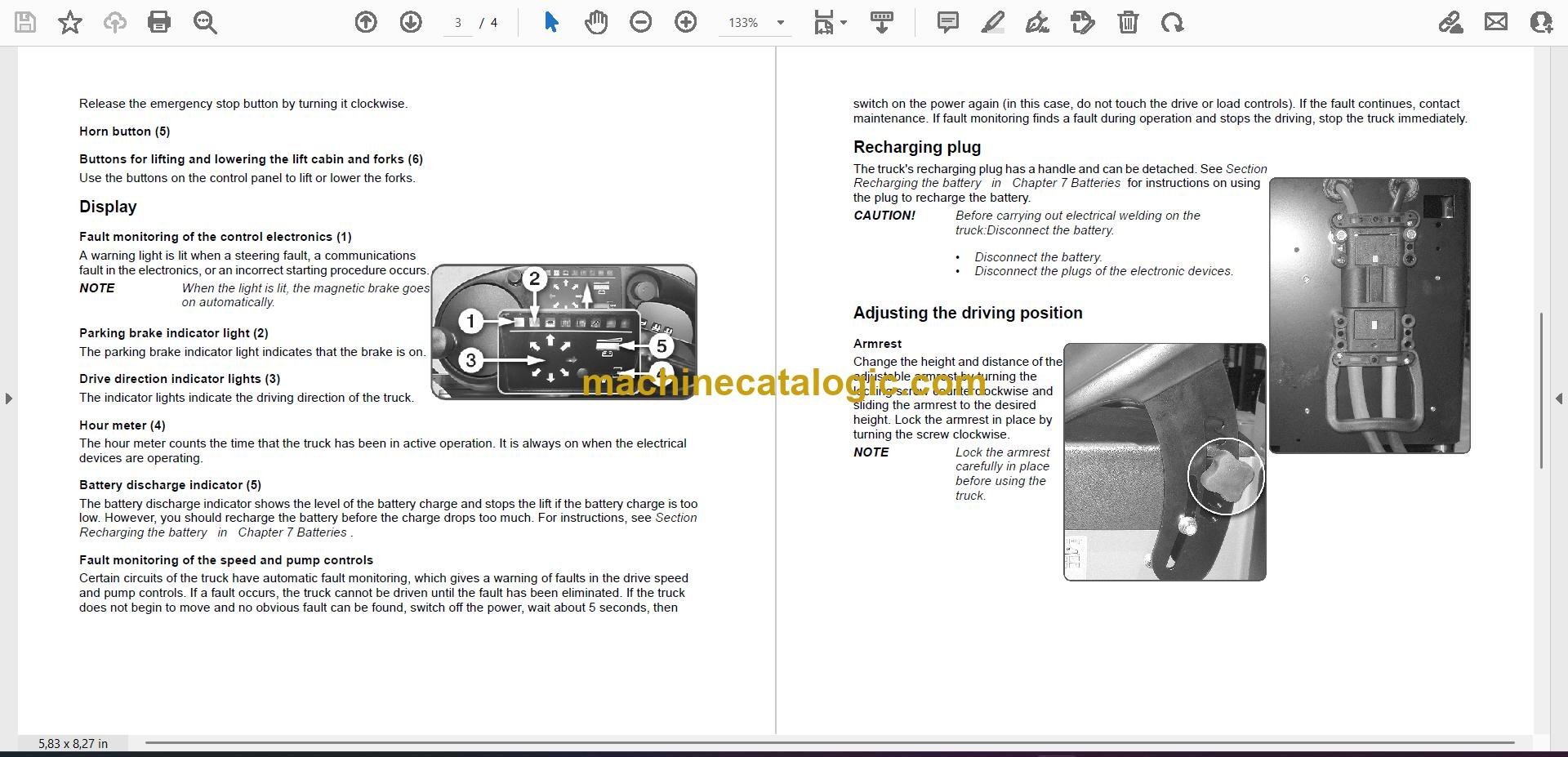Rotate the view clockwise
The image size is (1568, 757).
point(1173,22)
